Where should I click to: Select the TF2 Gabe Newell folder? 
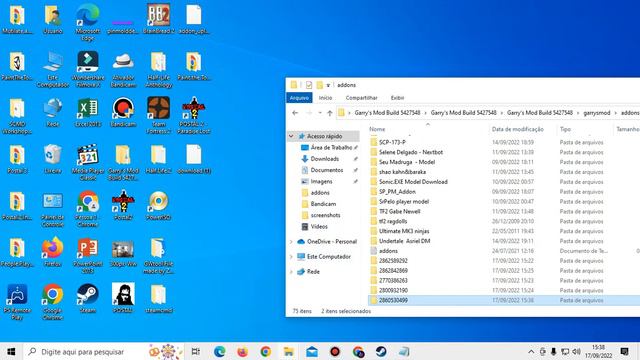(399, 211)
